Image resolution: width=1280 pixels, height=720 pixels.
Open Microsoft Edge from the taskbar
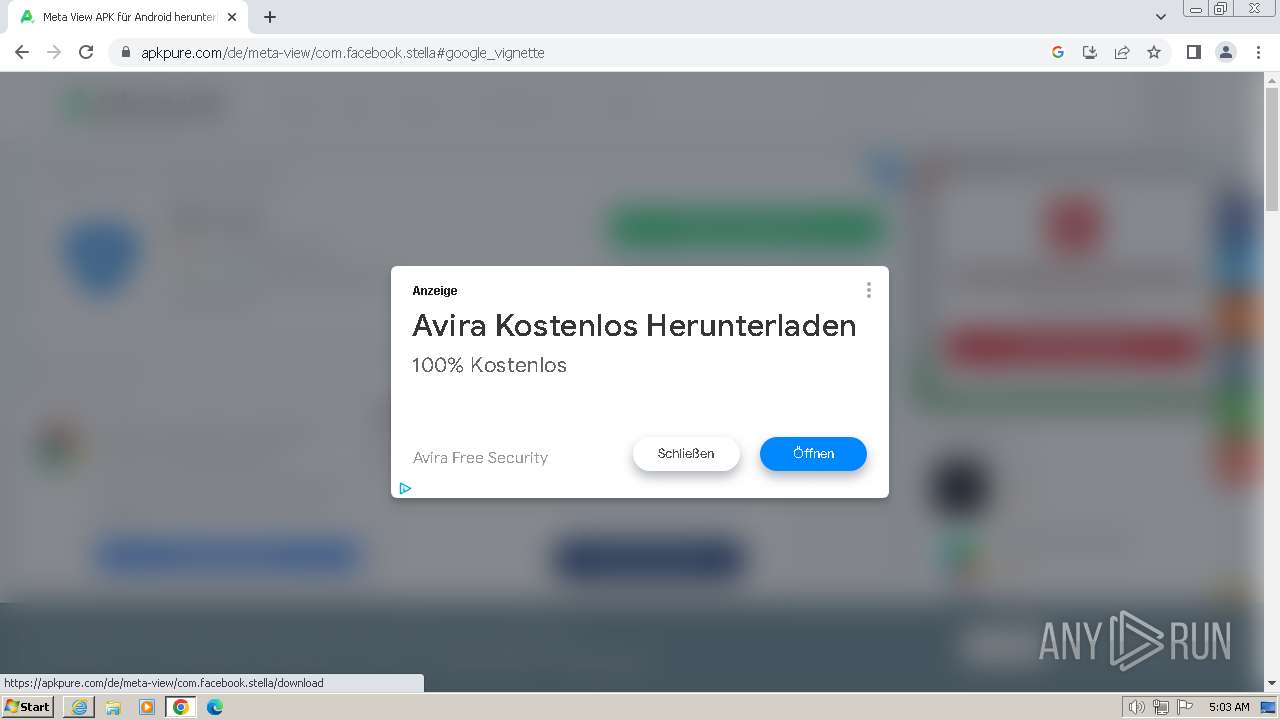tap(215, 707)
